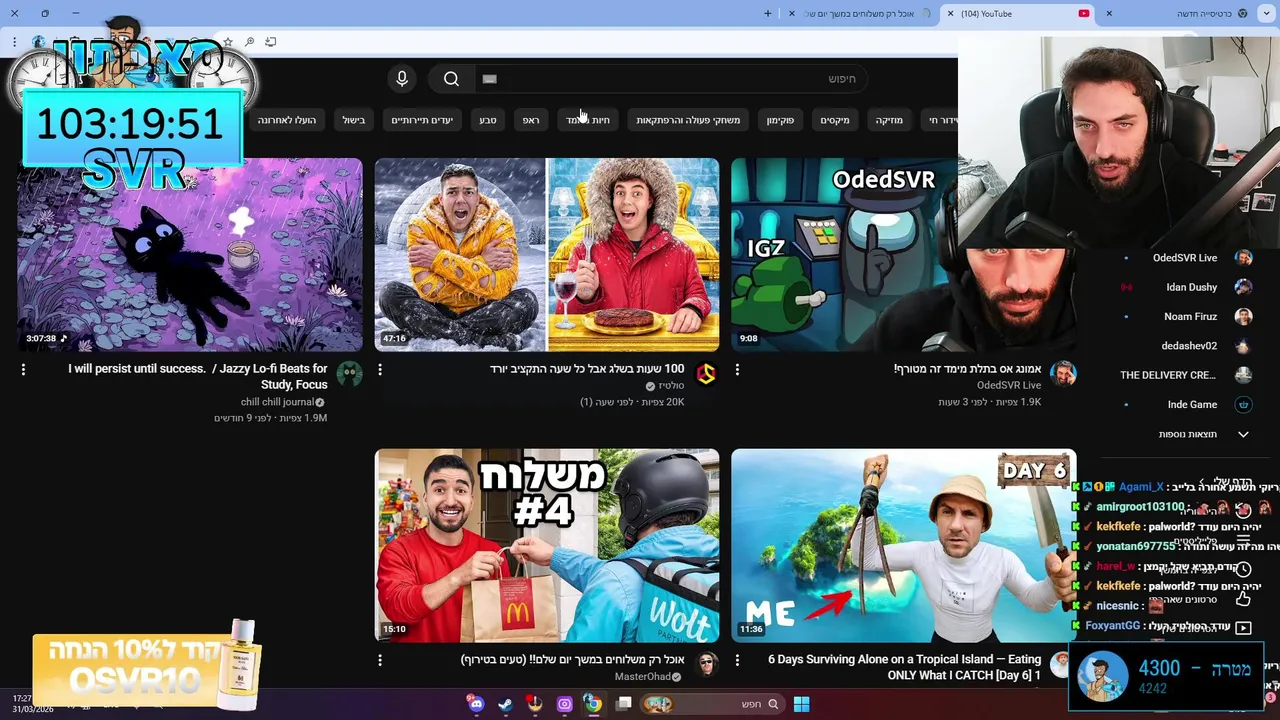Open Google Chrome from the taskbar
This screenshot has height=720, width=1280.
594,704
